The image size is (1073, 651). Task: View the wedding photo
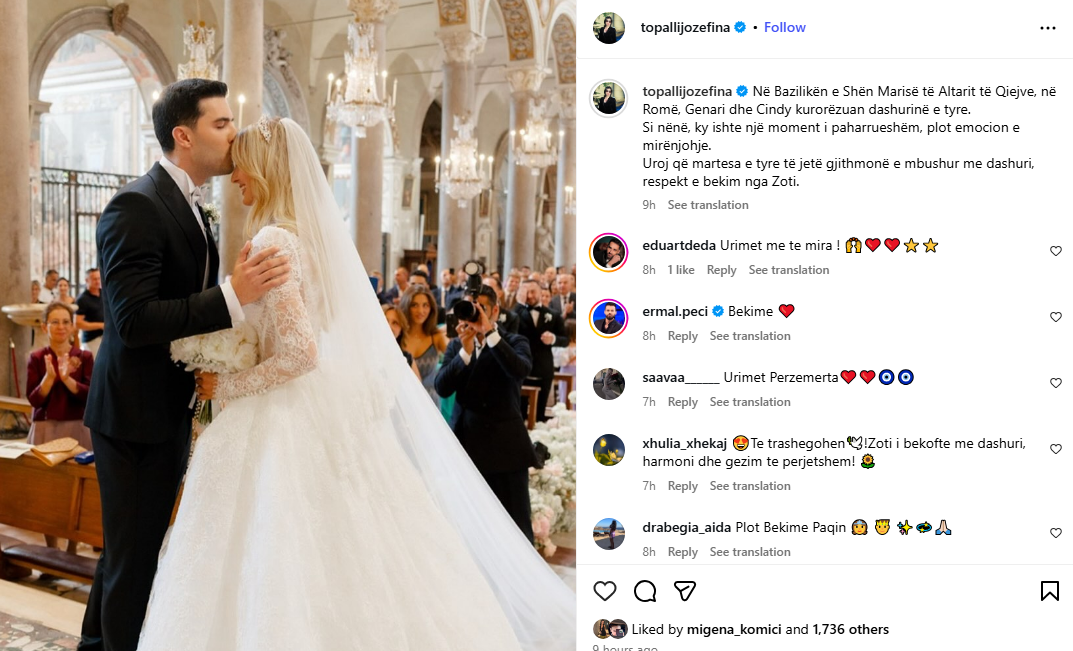click(287, 325)
